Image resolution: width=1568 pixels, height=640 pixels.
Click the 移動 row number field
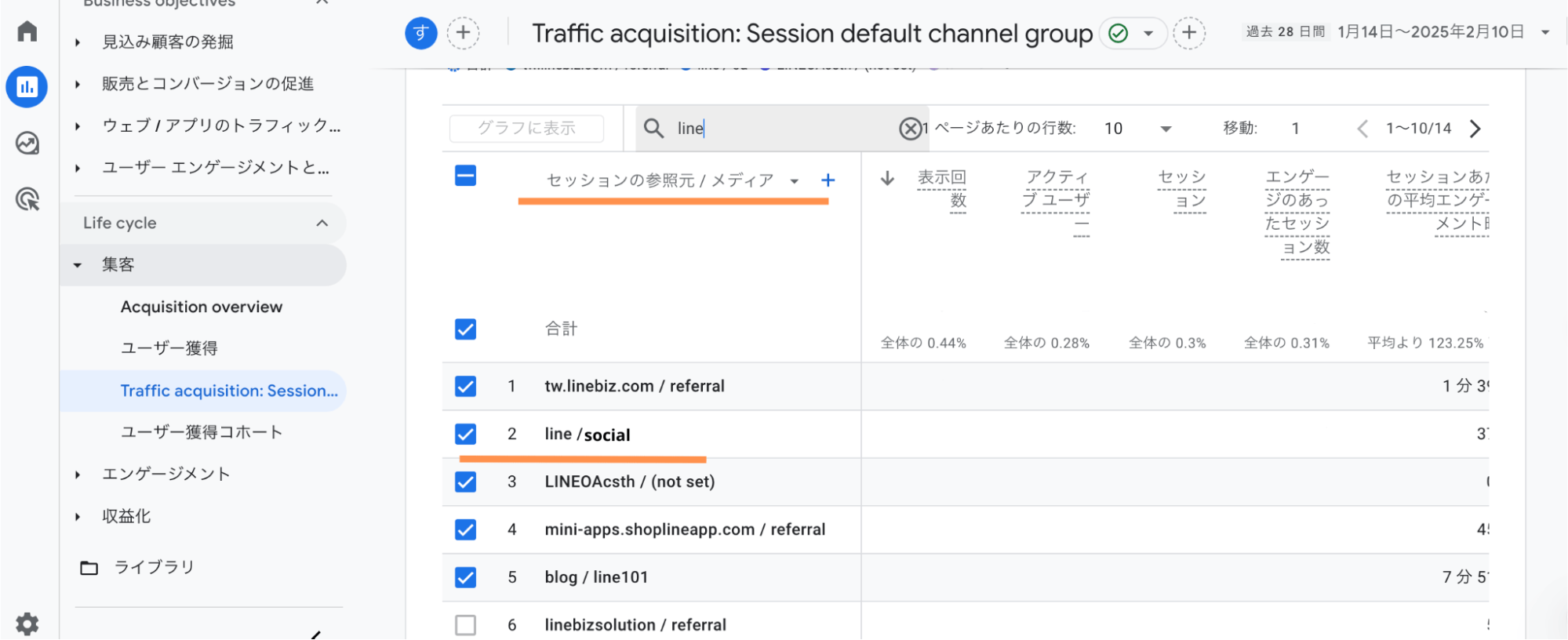1296,129
